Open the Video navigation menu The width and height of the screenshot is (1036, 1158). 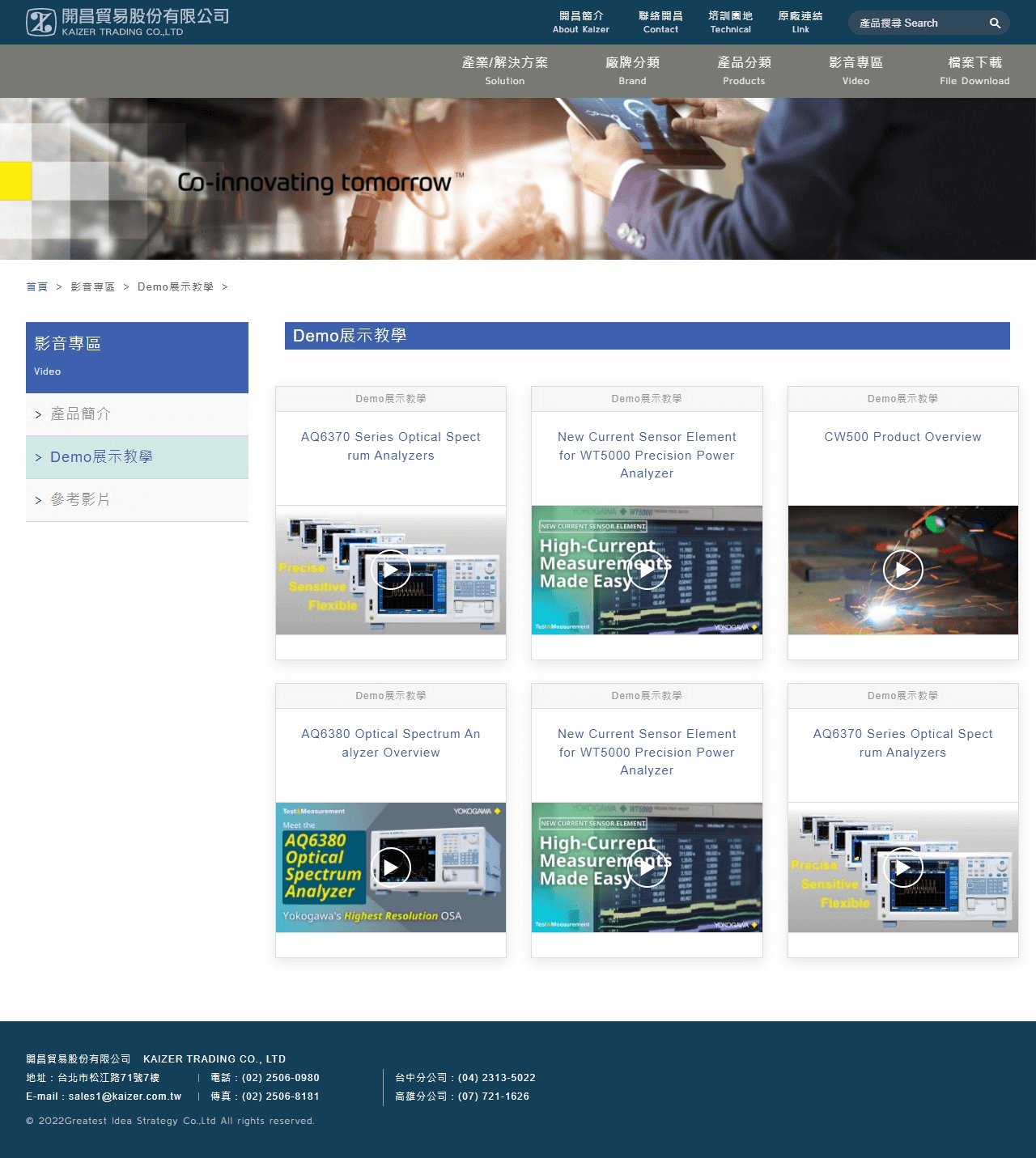[x=856, y=70]
